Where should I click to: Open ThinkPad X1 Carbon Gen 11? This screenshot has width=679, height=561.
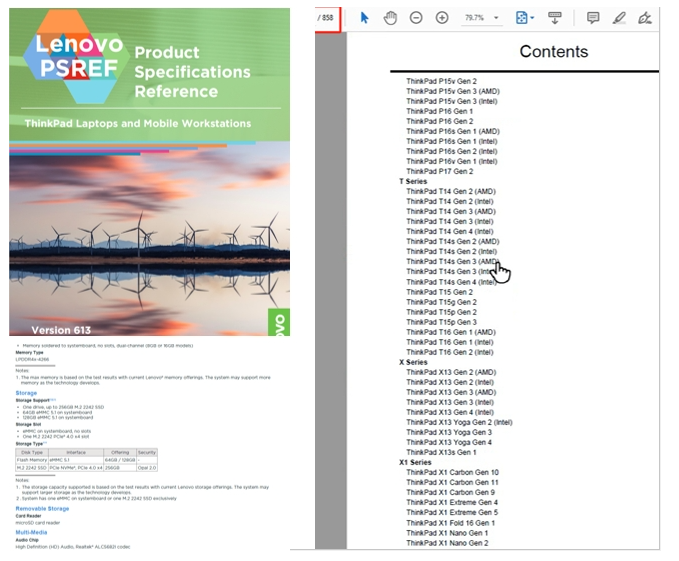tap(453, 482)
